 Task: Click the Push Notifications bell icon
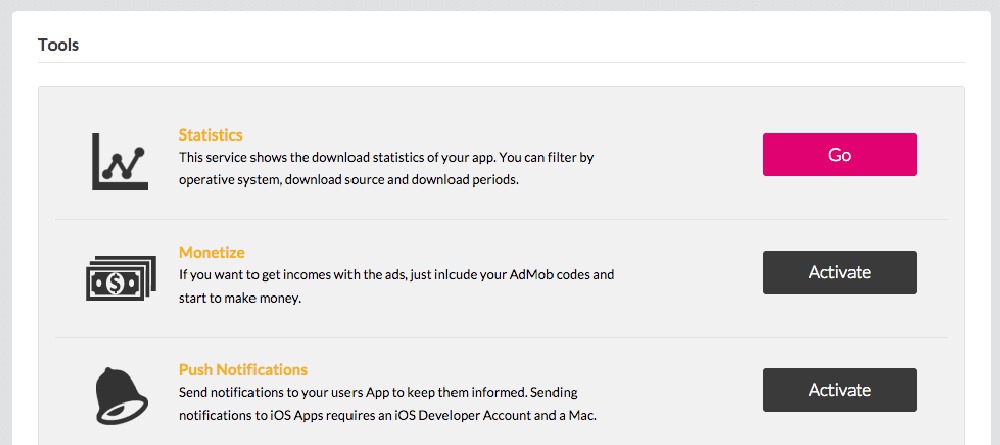(121, 396)
